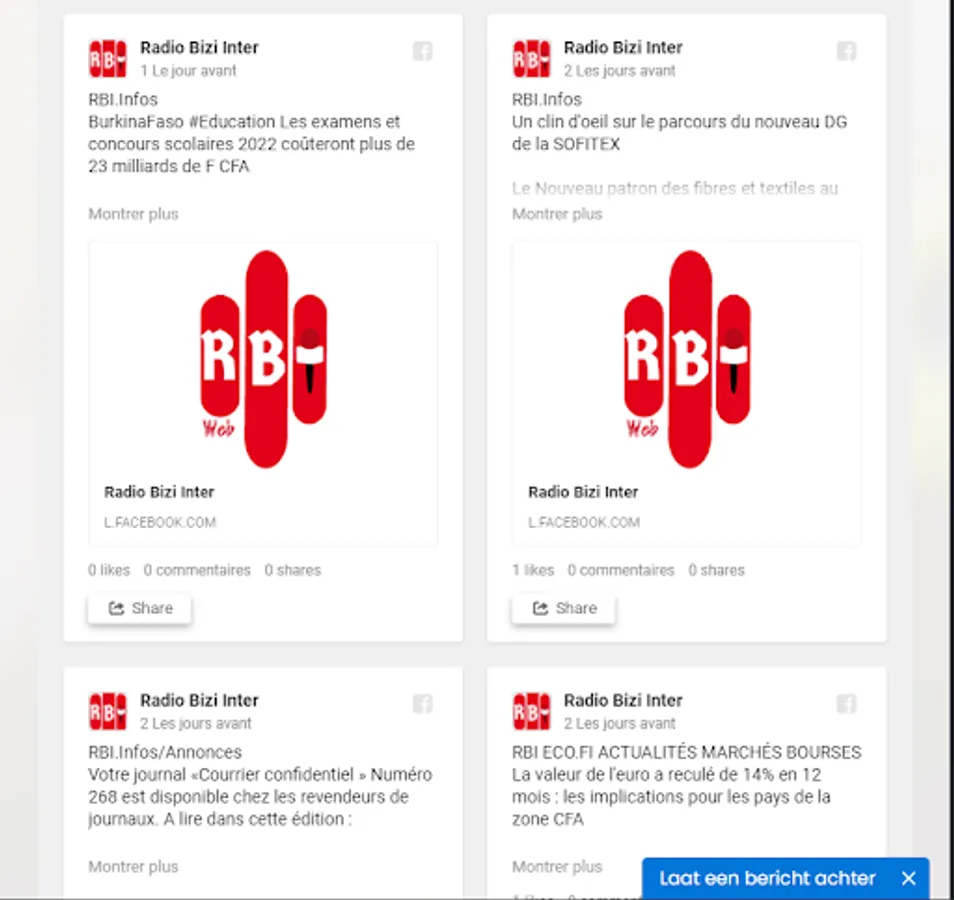This screenshot has height=900, width=954.
Task: Open 'Radio Bizi Inter' author name on euro value post
Action: click(x=623, y=700)
